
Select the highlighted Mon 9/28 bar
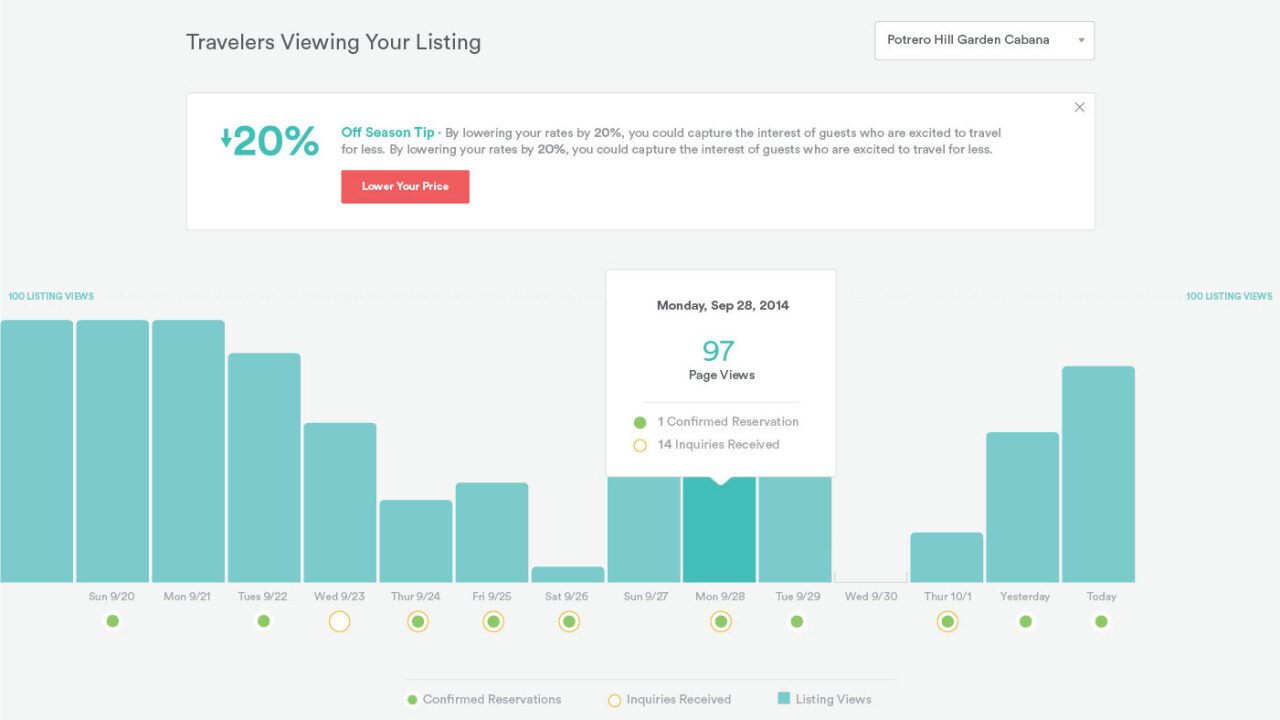(720, 530)
